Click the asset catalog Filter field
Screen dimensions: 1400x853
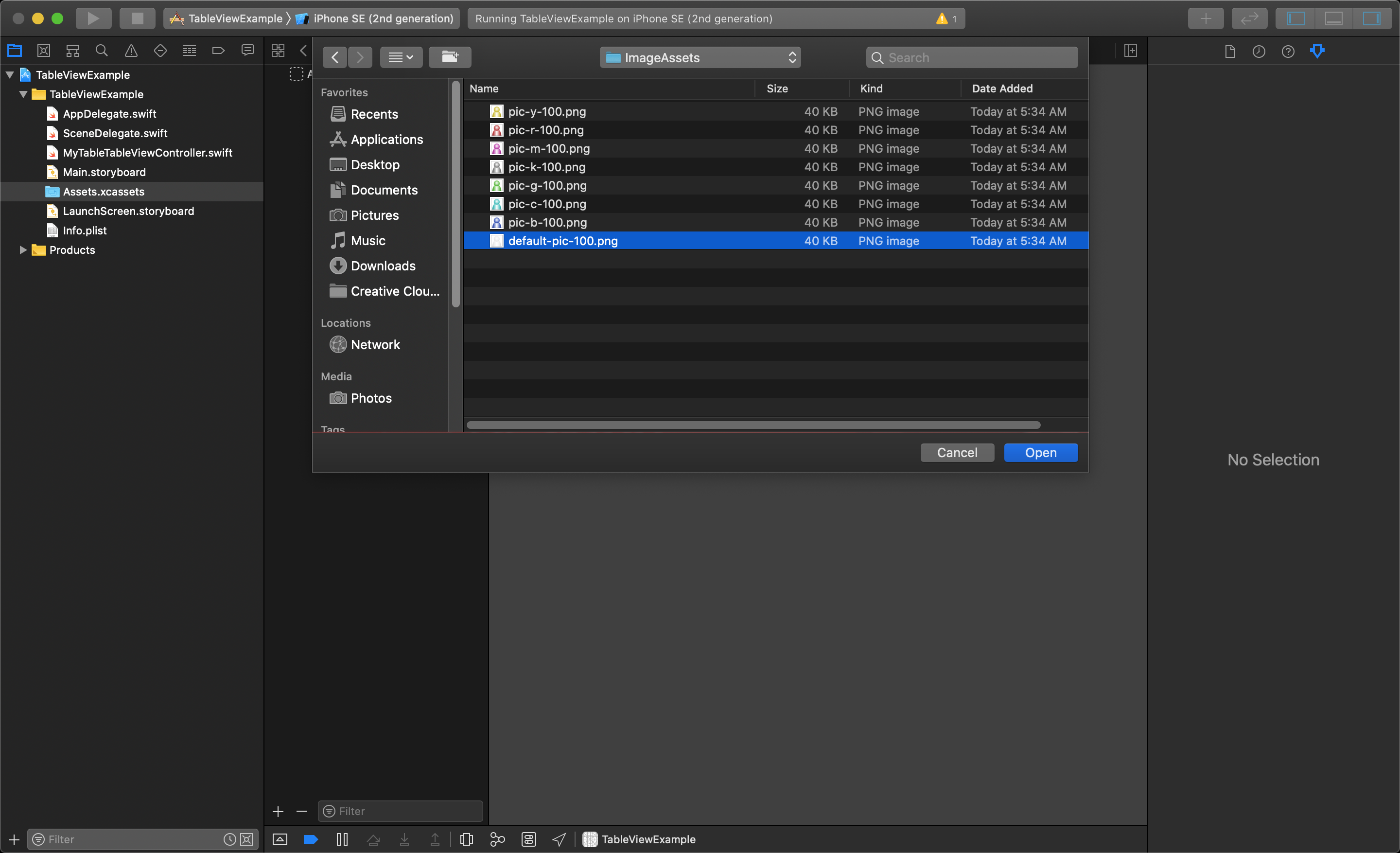(x=400, y=811)
